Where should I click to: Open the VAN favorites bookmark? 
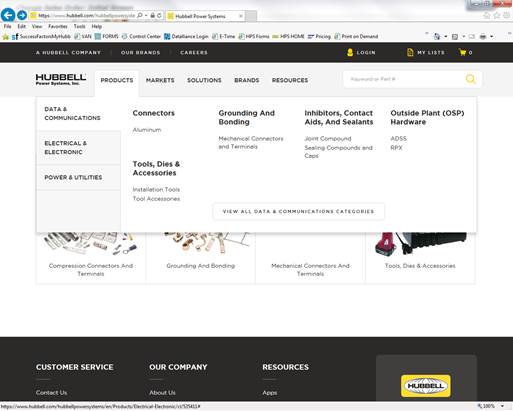click(83, 37)
